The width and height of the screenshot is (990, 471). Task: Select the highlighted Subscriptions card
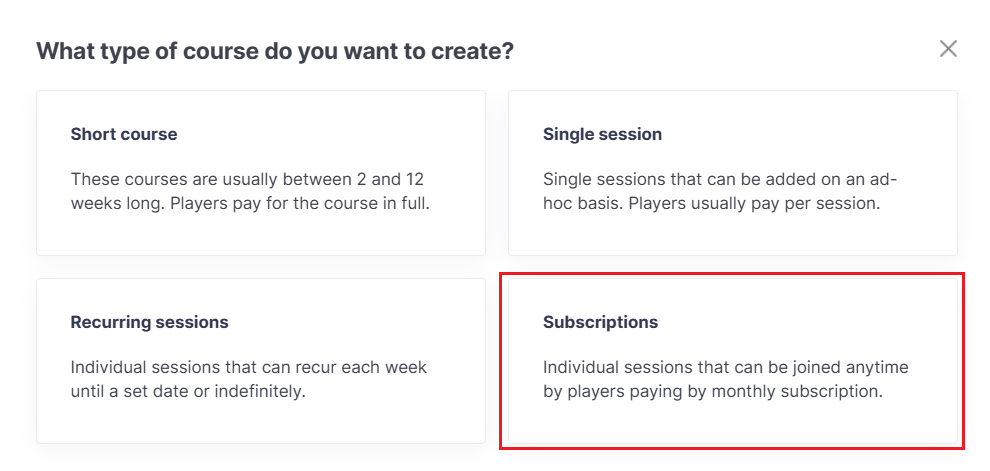[x=732, y=360]
